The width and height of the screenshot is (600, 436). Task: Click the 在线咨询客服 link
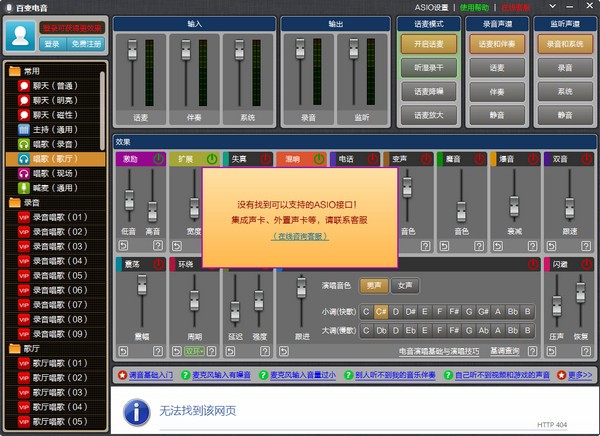300,236
